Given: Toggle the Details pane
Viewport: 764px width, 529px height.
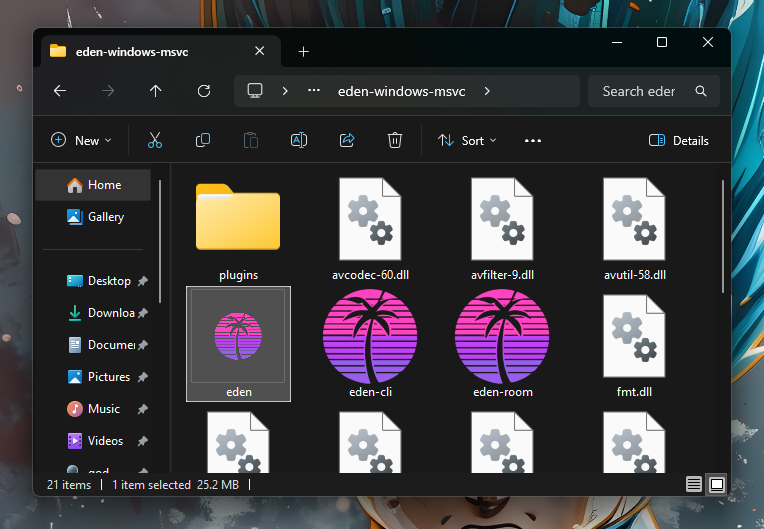Looking at the screenshot, I should (x=679, y=141).
